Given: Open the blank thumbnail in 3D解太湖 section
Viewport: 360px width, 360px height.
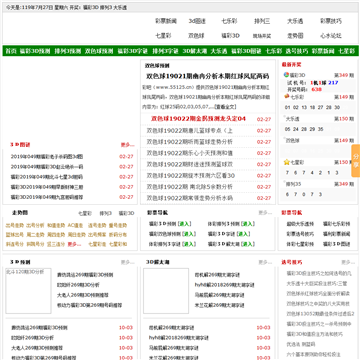Looking at the screenshot, I should tap(166, 291).
